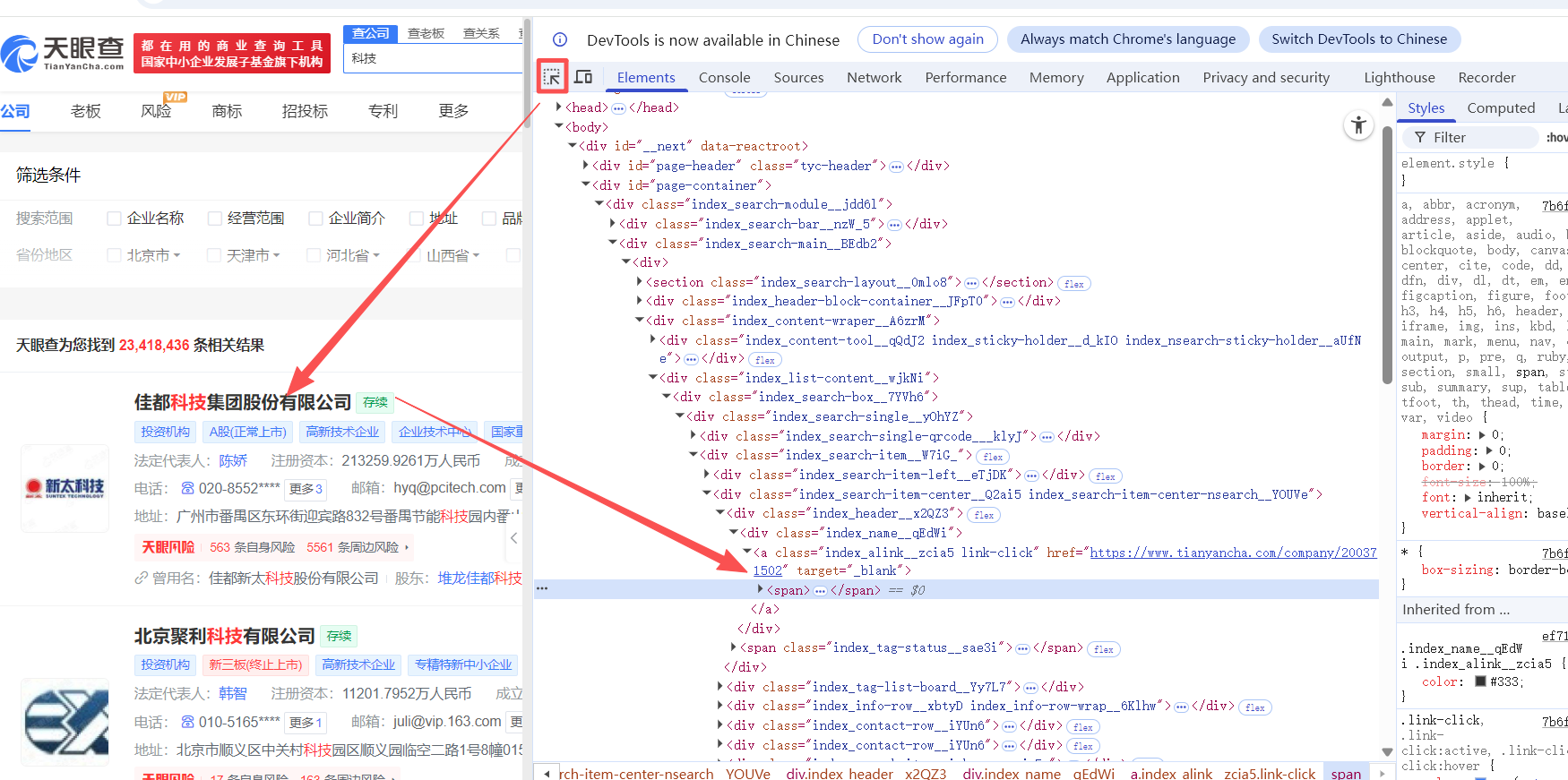Open the 商标 navigation tab

coord(227,111)
